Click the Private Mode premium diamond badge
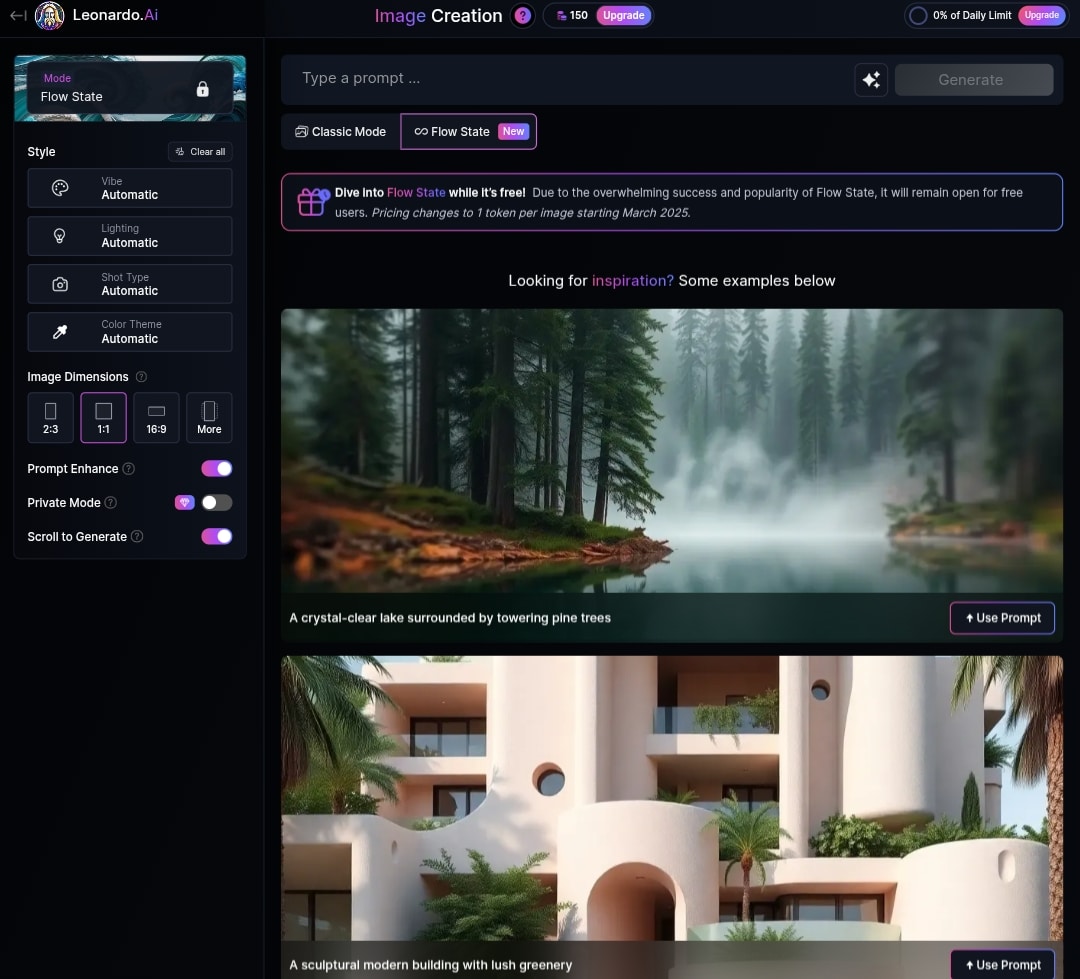The image size is (1080, 979). (185, 502)
